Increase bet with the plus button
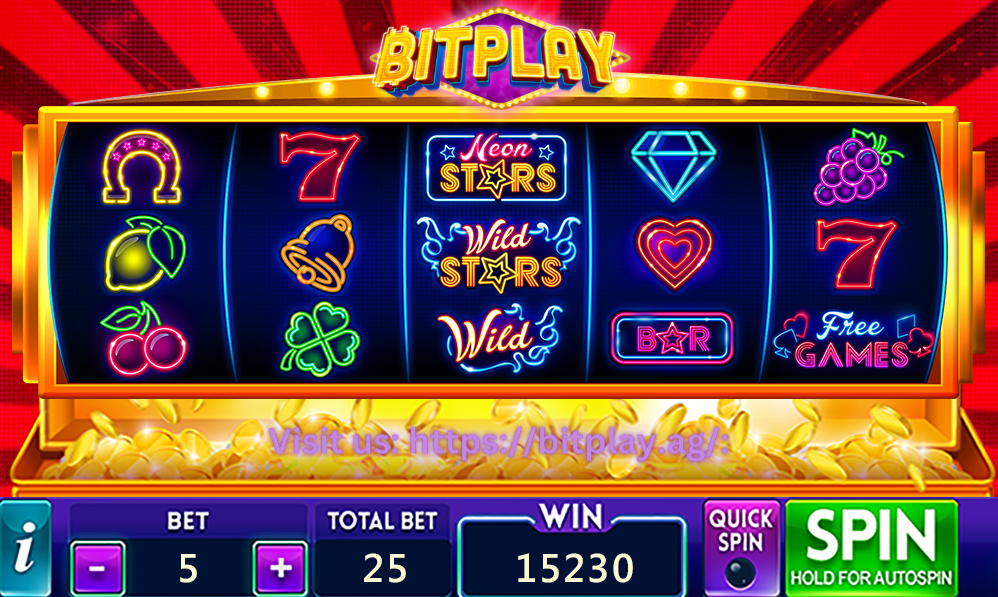The width and height of the screenshot is (998, 597). (x=281, y=568)
